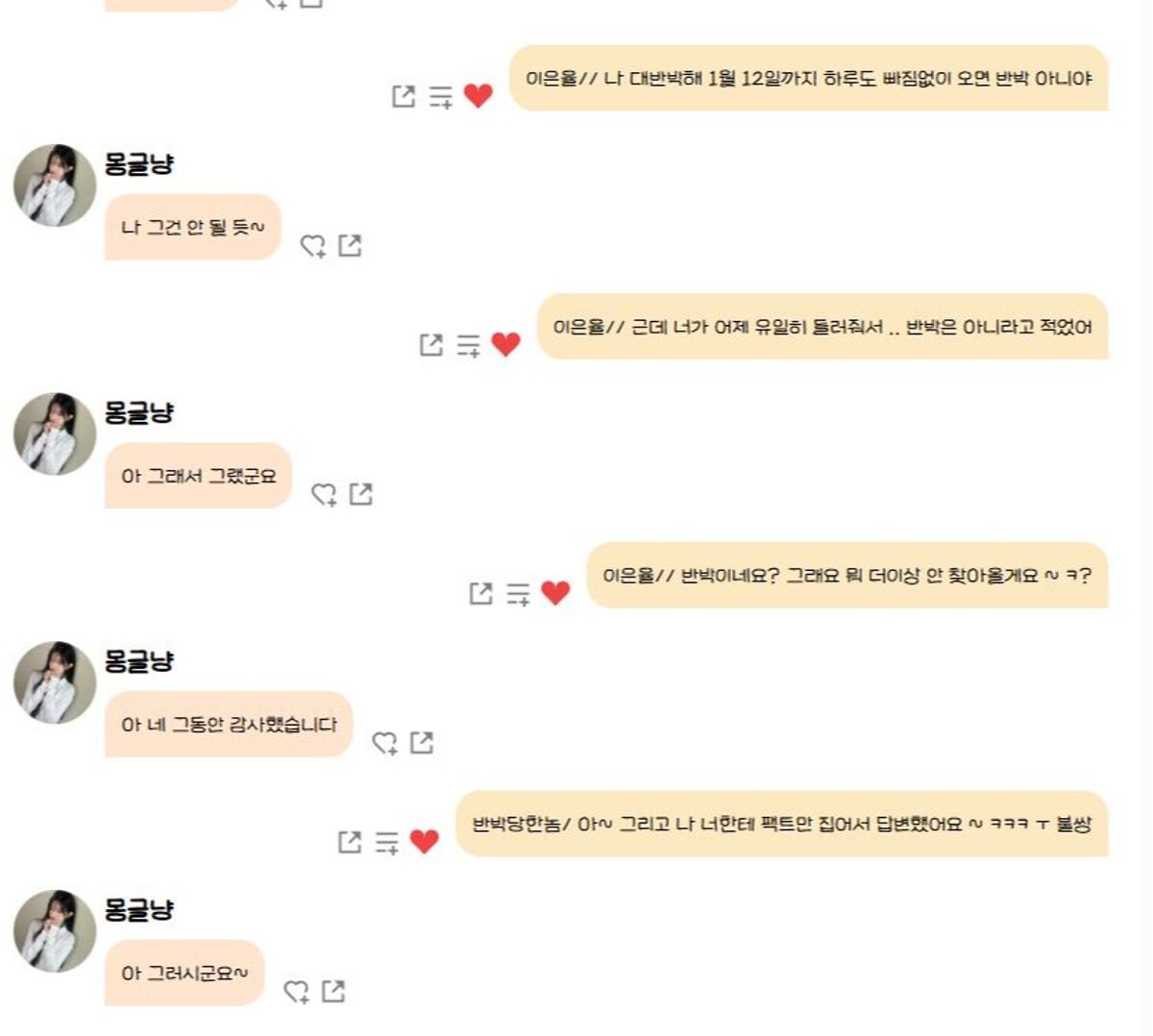Share the '아 네 그동안 감사했습니다' message
This screenshot has width=1153, height=1036.
(x=423, y=742)
